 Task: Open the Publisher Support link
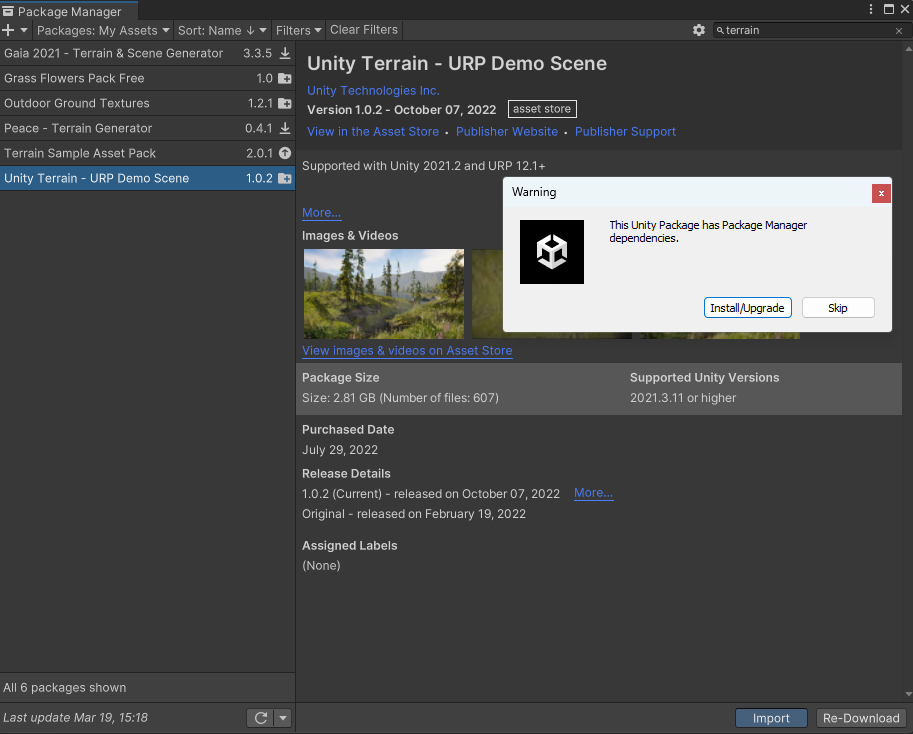pos(625,132)
